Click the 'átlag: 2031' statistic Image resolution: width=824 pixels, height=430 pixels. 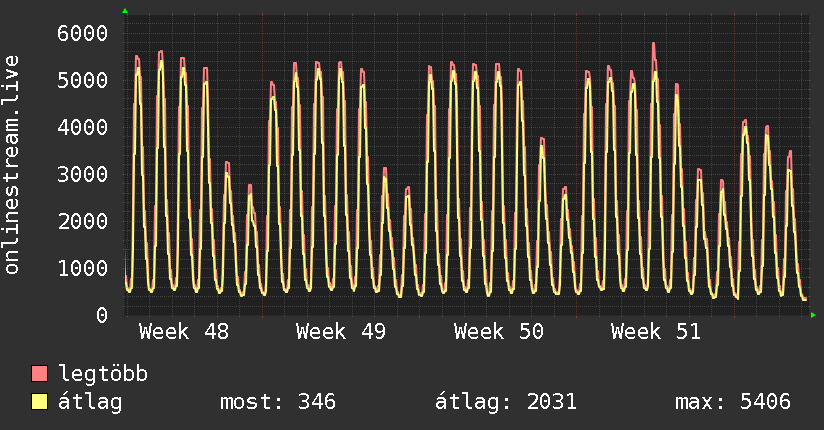[506, 402]
